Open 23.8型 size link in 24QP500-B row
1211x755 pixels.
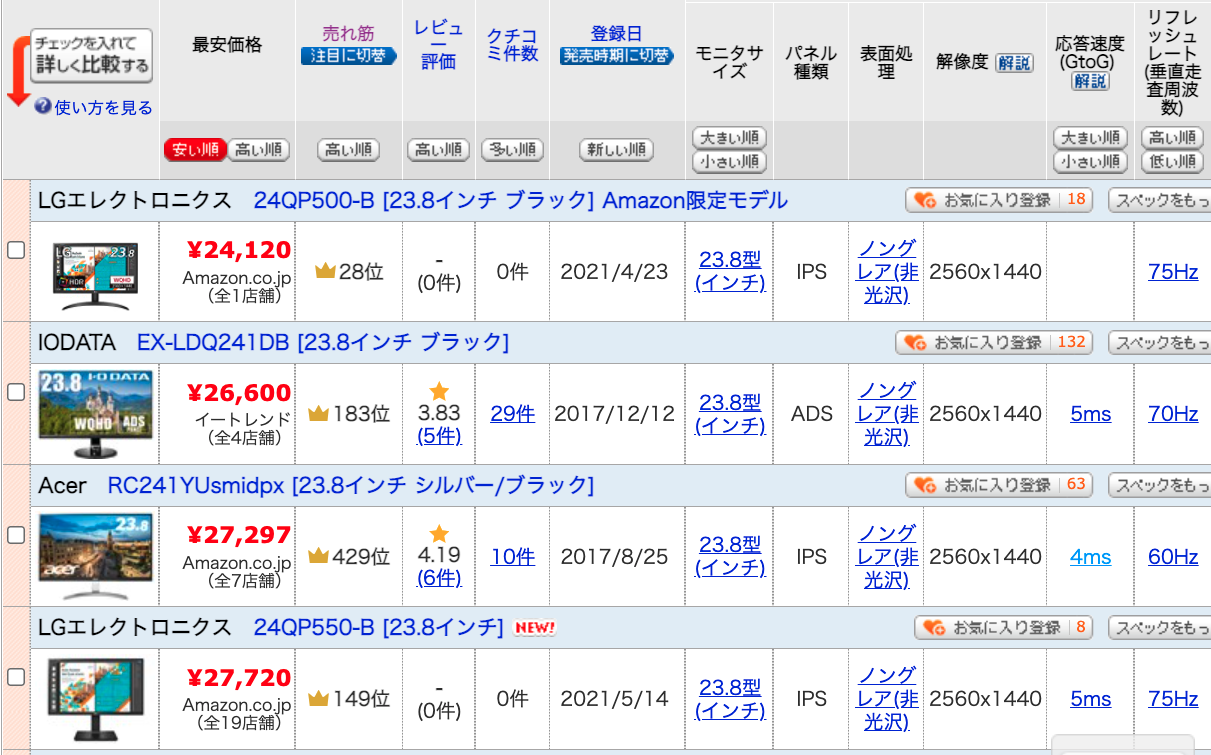(730, 271)
